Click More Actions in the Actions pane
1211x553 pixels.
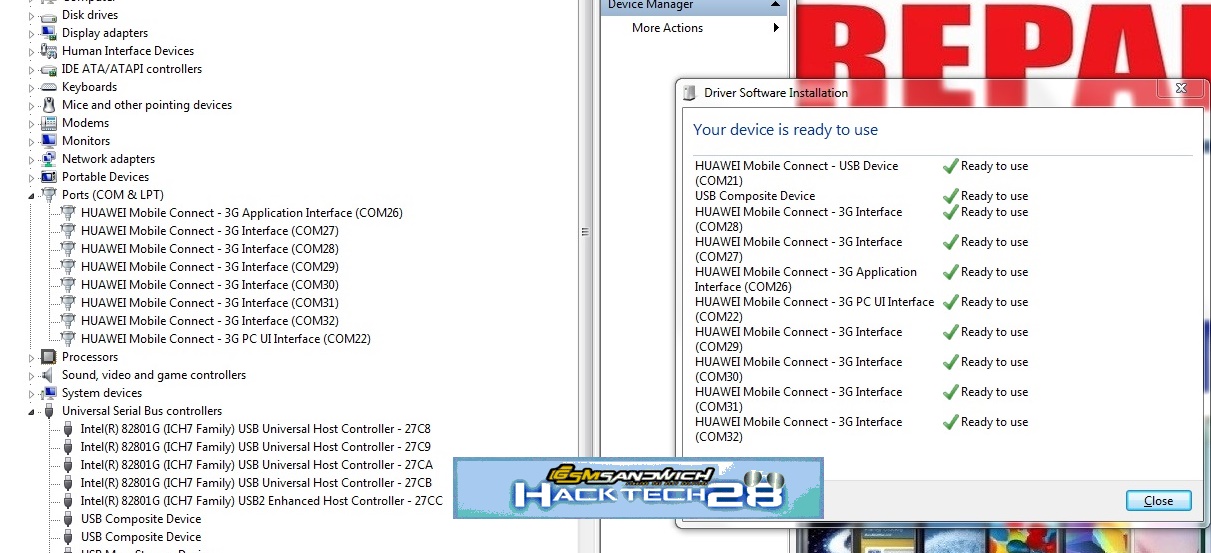click(667, 28)
